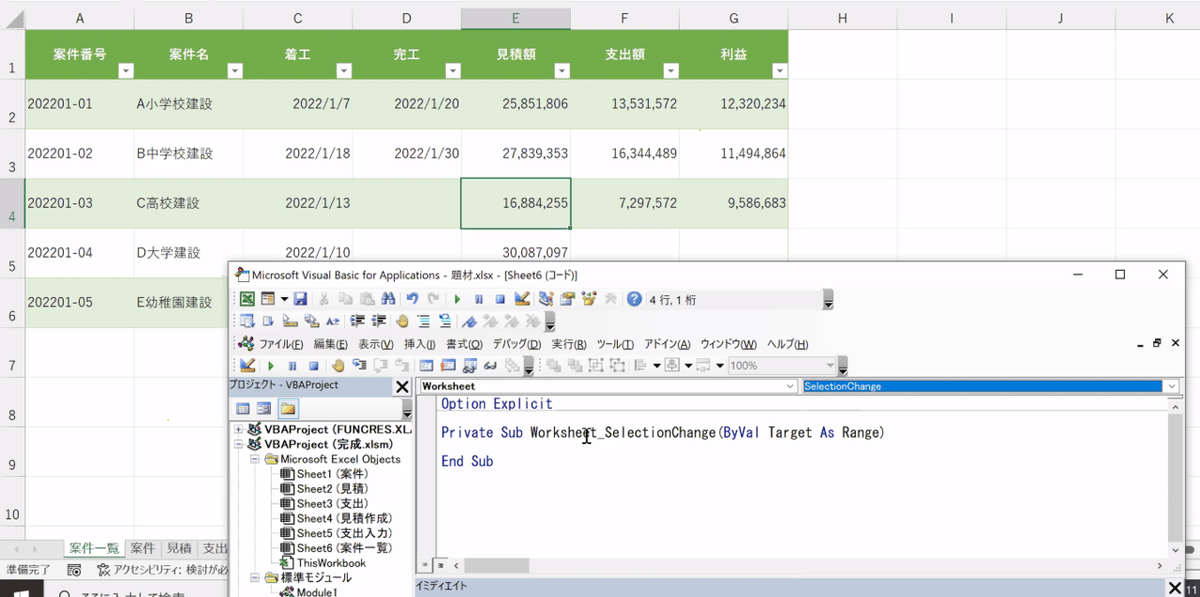The height and width of the screenshot is (597, 1200).
Task: Switch to Full Module View at code pane bottom
Action: (x=440, y=565)
